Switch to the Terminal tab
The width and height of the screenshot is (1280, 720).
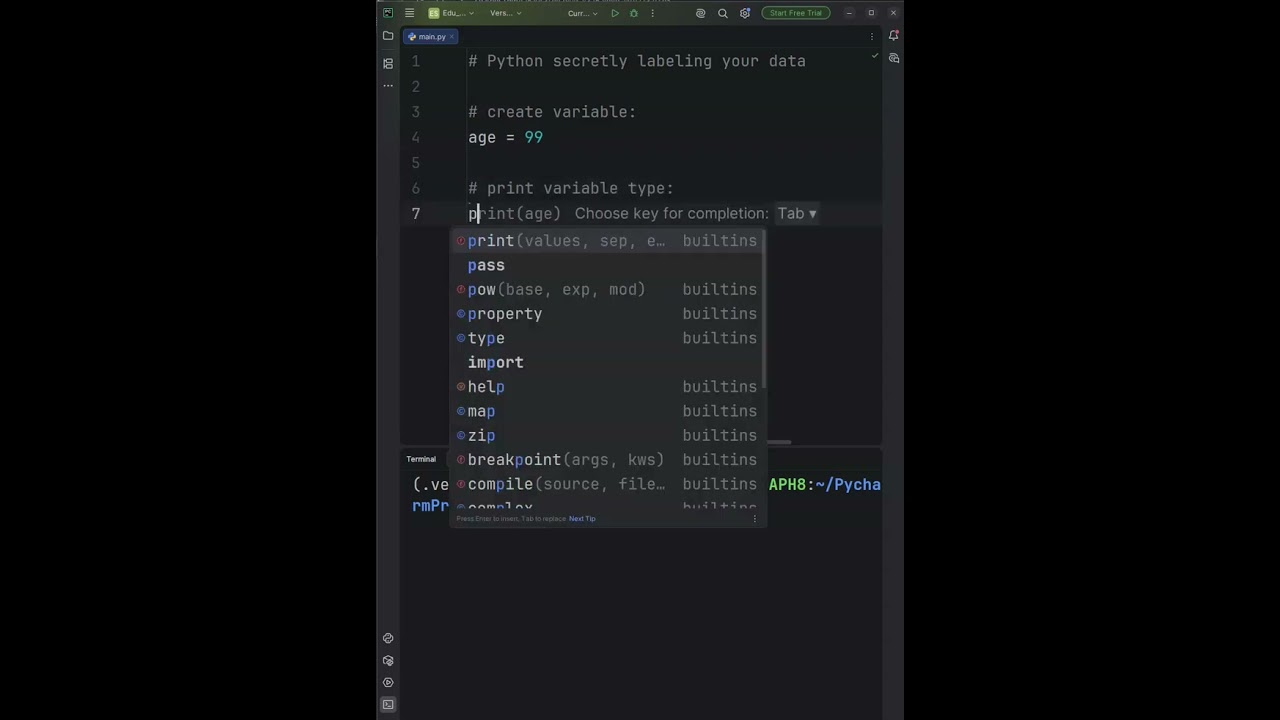pyautogui.click(x=421, y=459)
